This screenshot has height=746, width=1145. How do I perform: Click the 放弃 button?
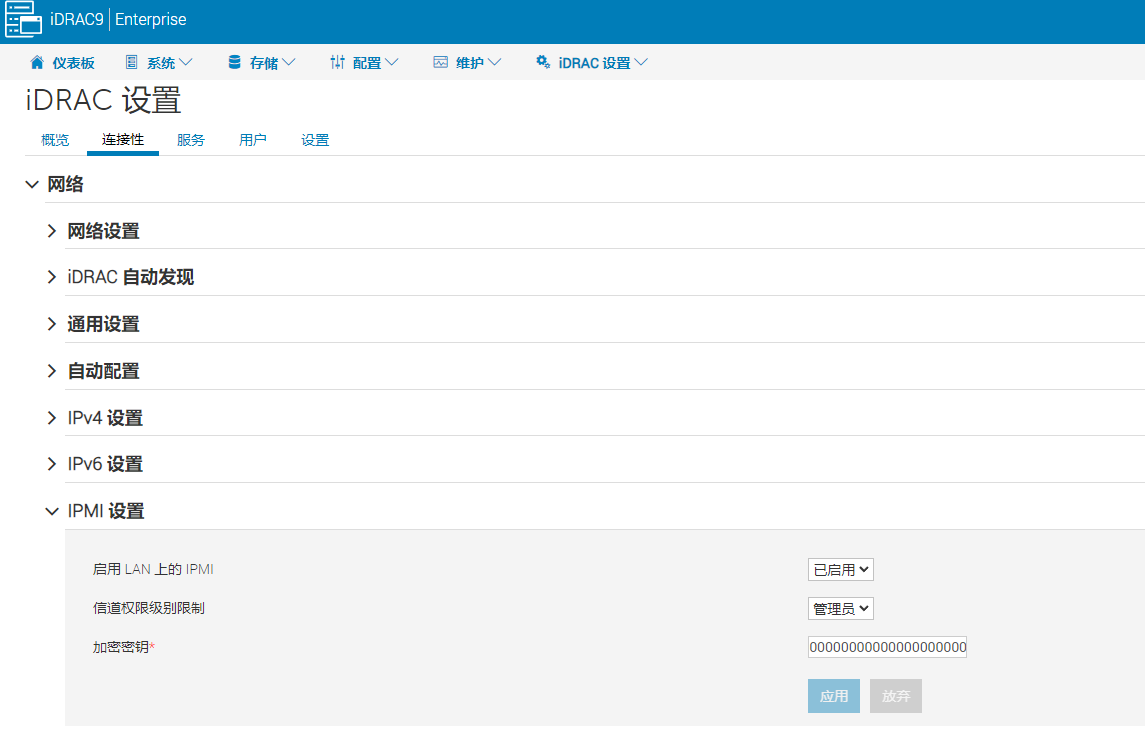click(x=896, y=696)
